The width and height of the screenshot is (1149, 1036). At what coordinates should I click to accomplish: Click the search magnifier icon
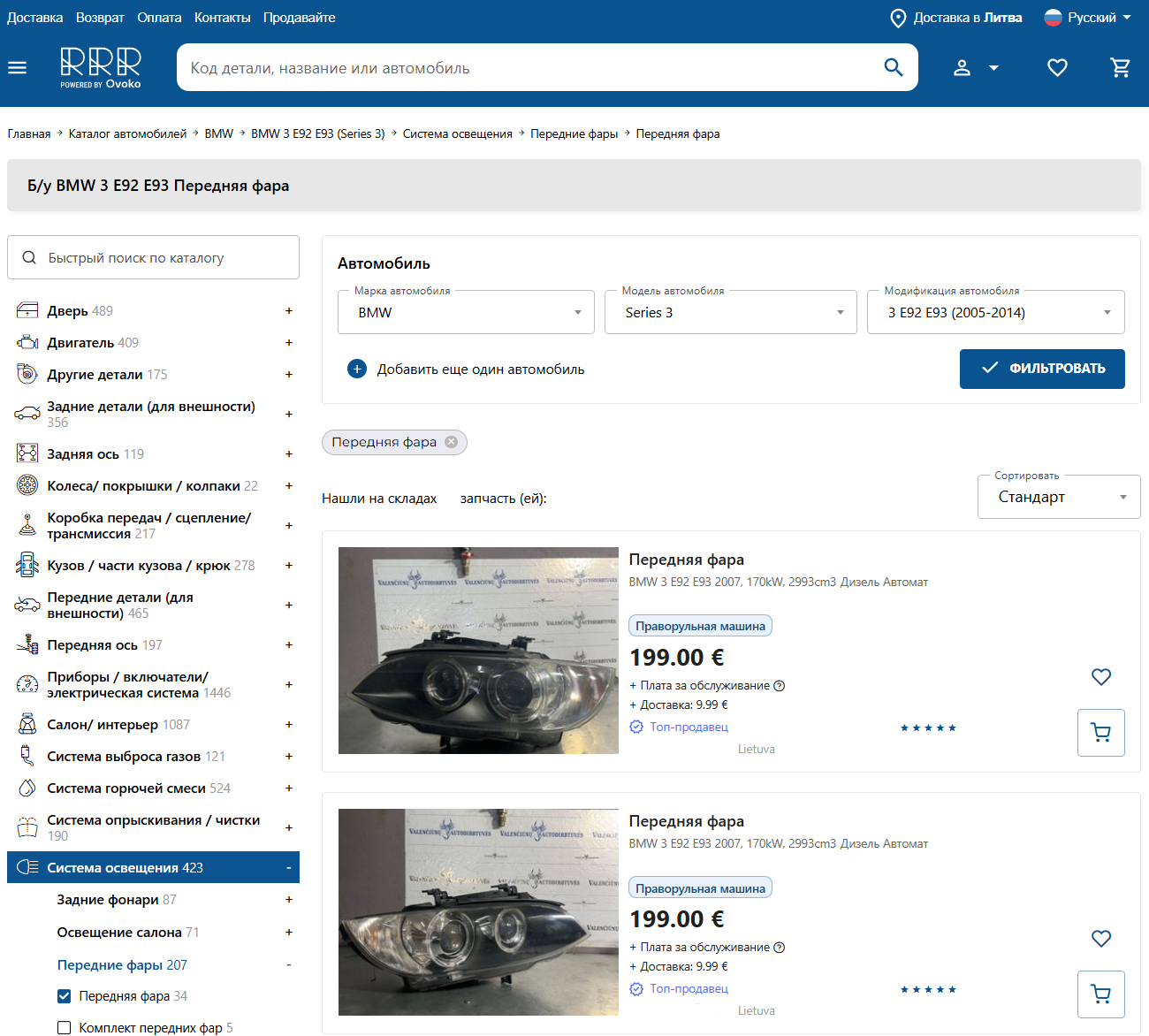894,67
